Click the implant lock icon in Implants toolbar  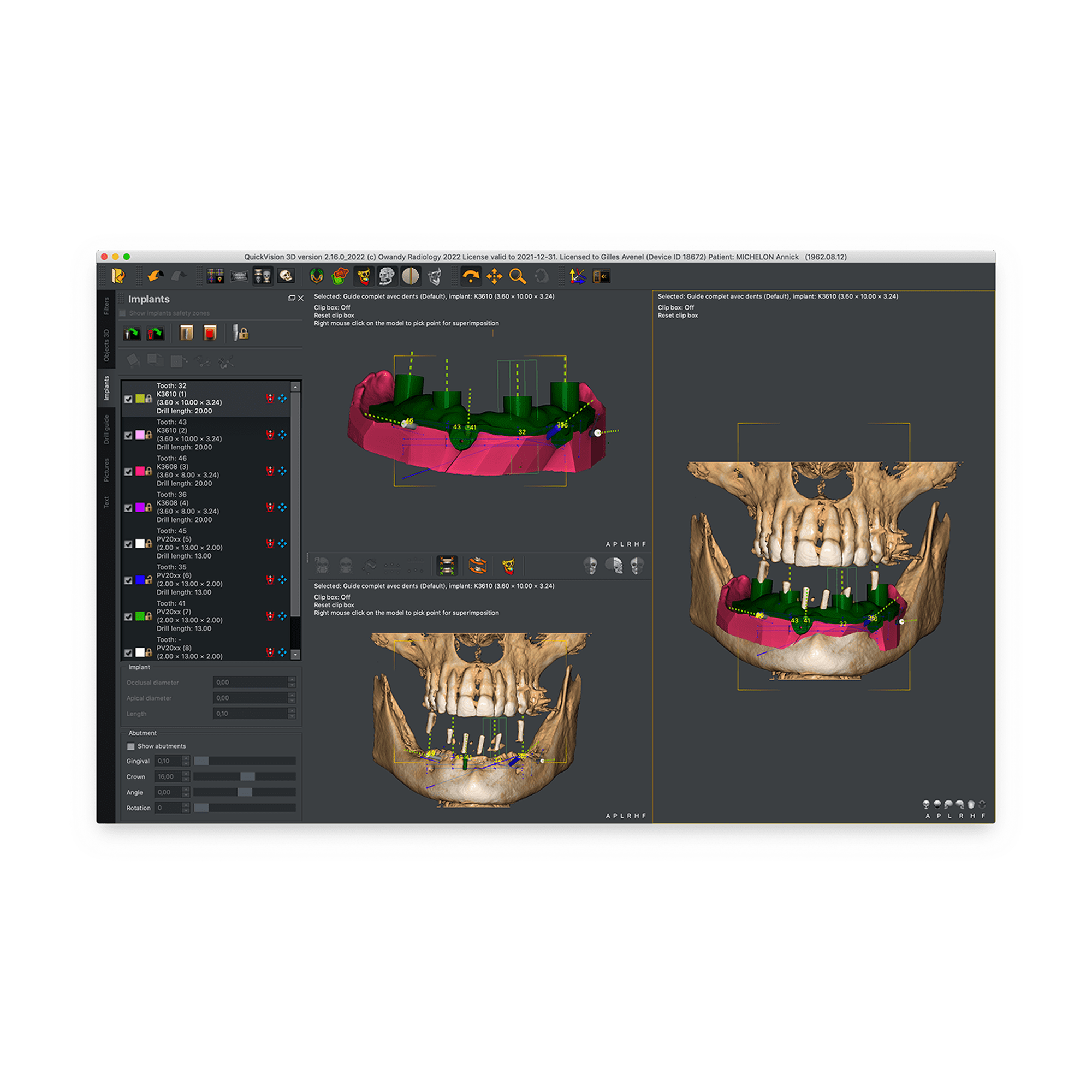241,333
